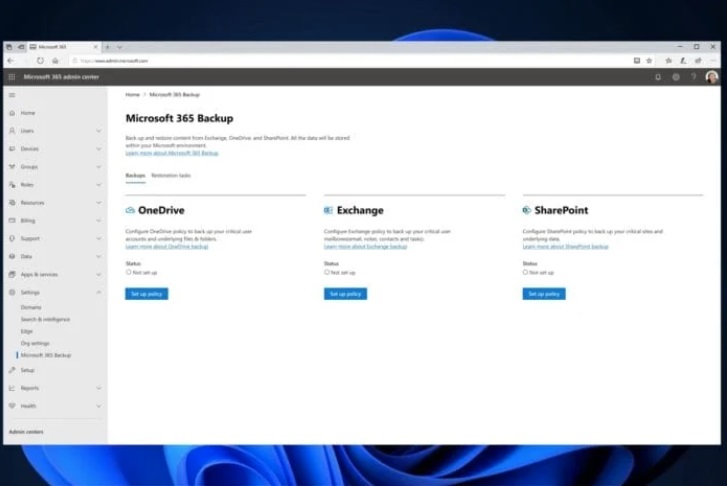727x486 pixels.
Task: Expand the Data section chevron
Action: (99, 256)
